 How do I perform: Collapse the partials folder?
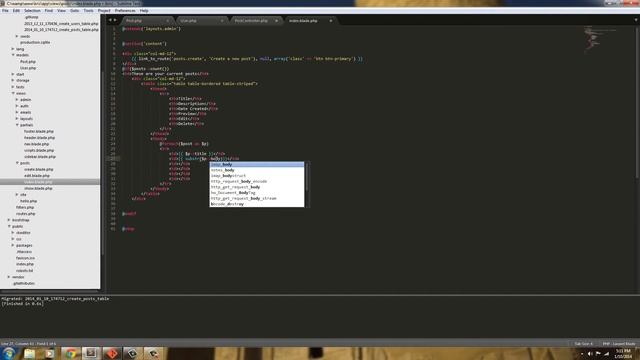pyautogui.click(x=17, y=125)
